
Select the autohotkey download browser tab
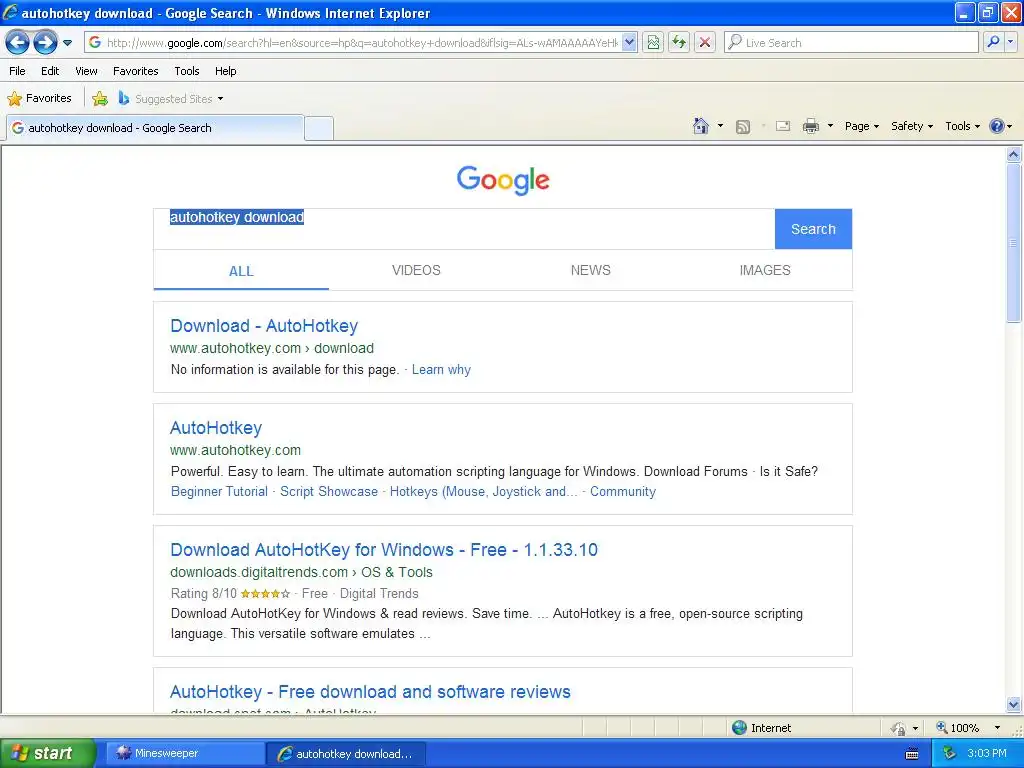(x=155, y=128)
